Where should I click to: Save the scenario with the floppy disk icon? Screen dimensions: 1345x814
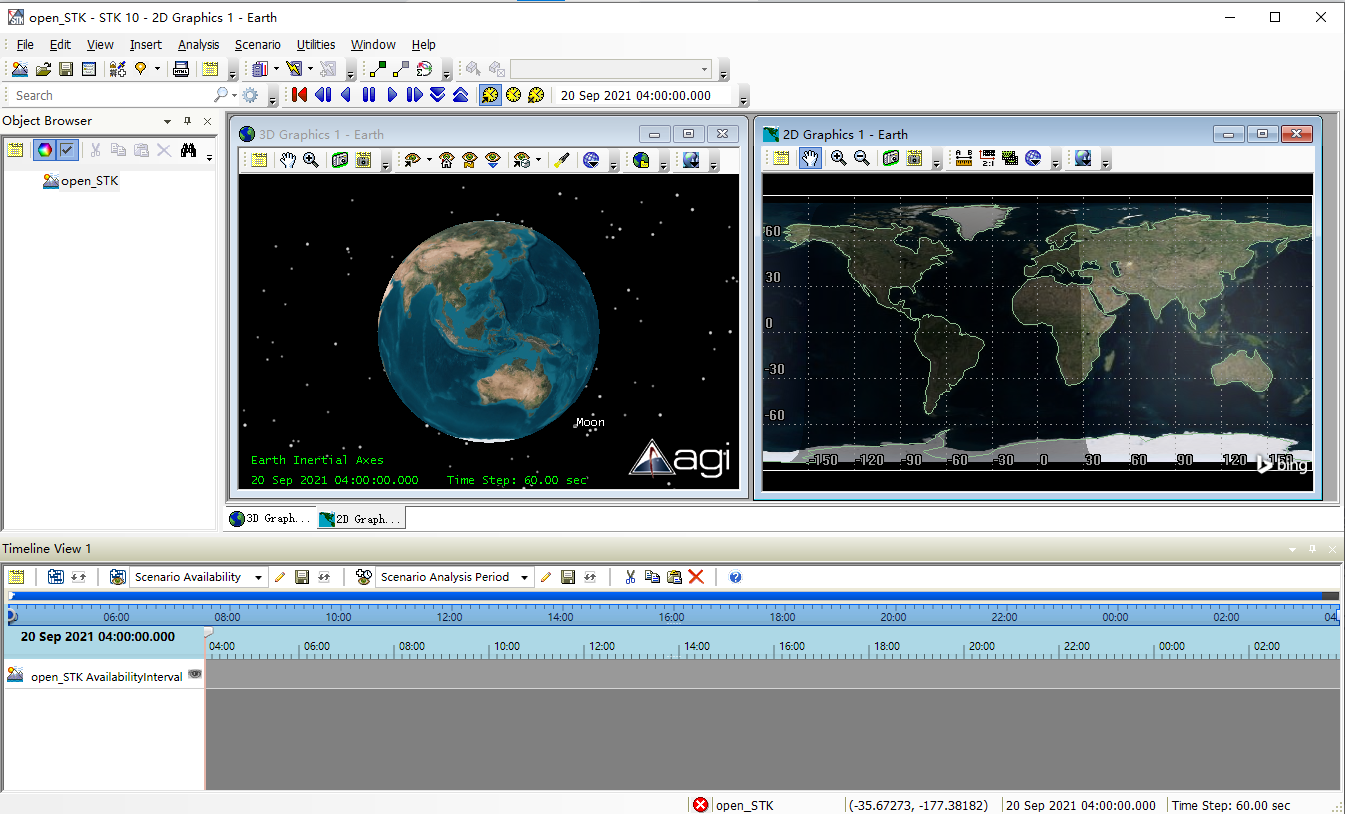click(66, 69)
